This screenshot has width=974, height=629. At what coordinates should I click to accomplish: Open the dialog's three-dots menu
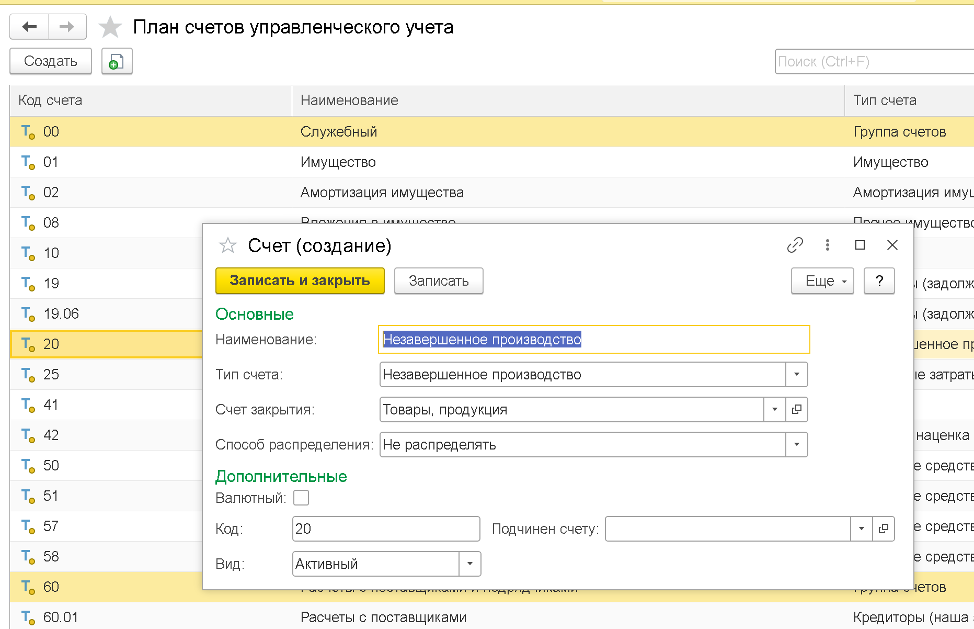click(x=827, y=245)
